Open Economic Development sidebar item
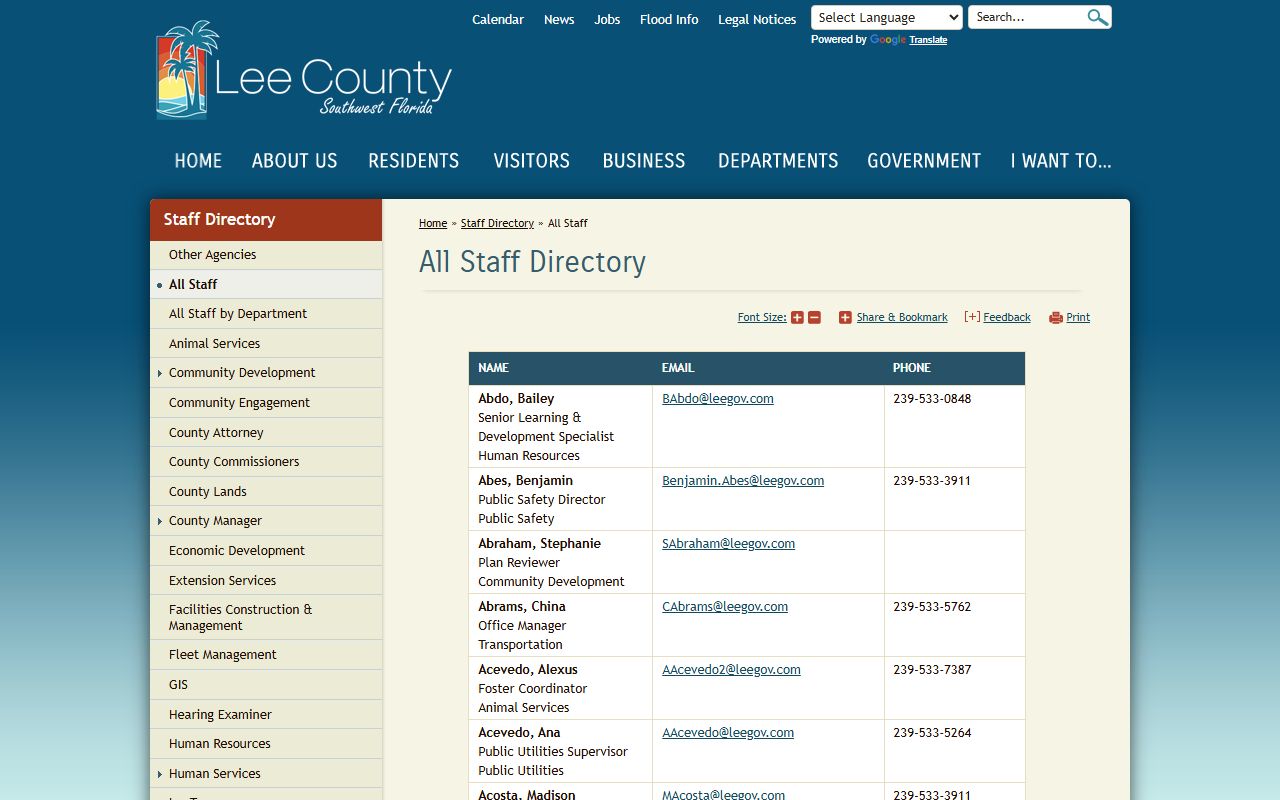The width and height of the screenshot is (1280, 800). (x=266, y=551)
